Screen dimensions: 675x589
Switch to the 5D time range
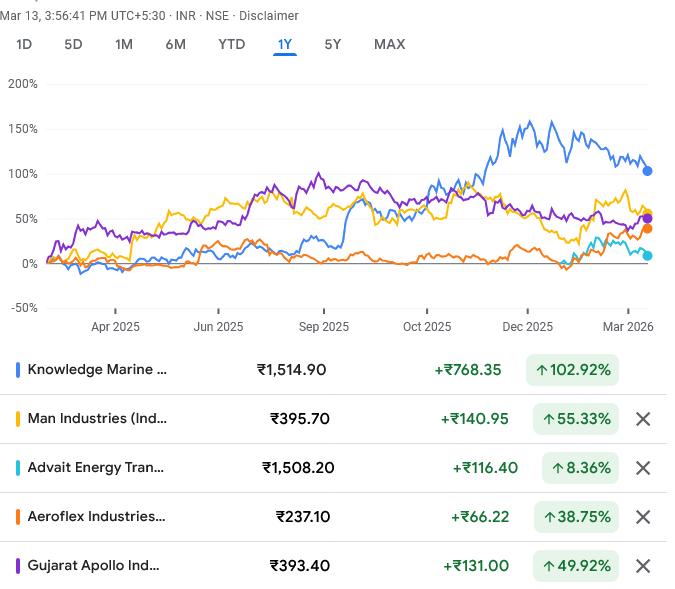[73, 44]
